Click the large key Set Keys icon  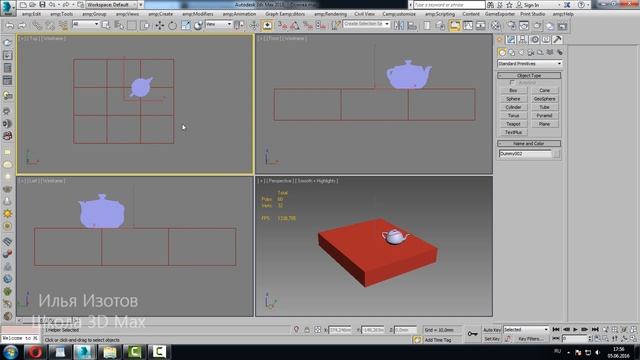[472, 334]
